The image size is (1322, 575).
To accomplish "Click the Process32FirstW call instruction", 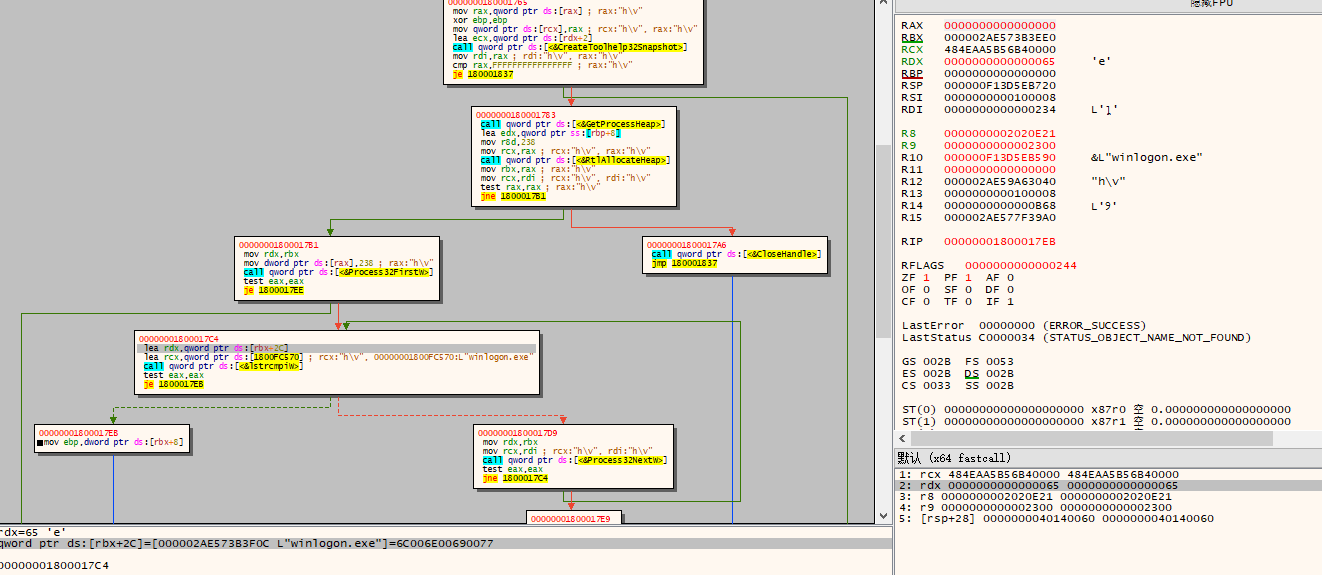I will tap(337, 272).
